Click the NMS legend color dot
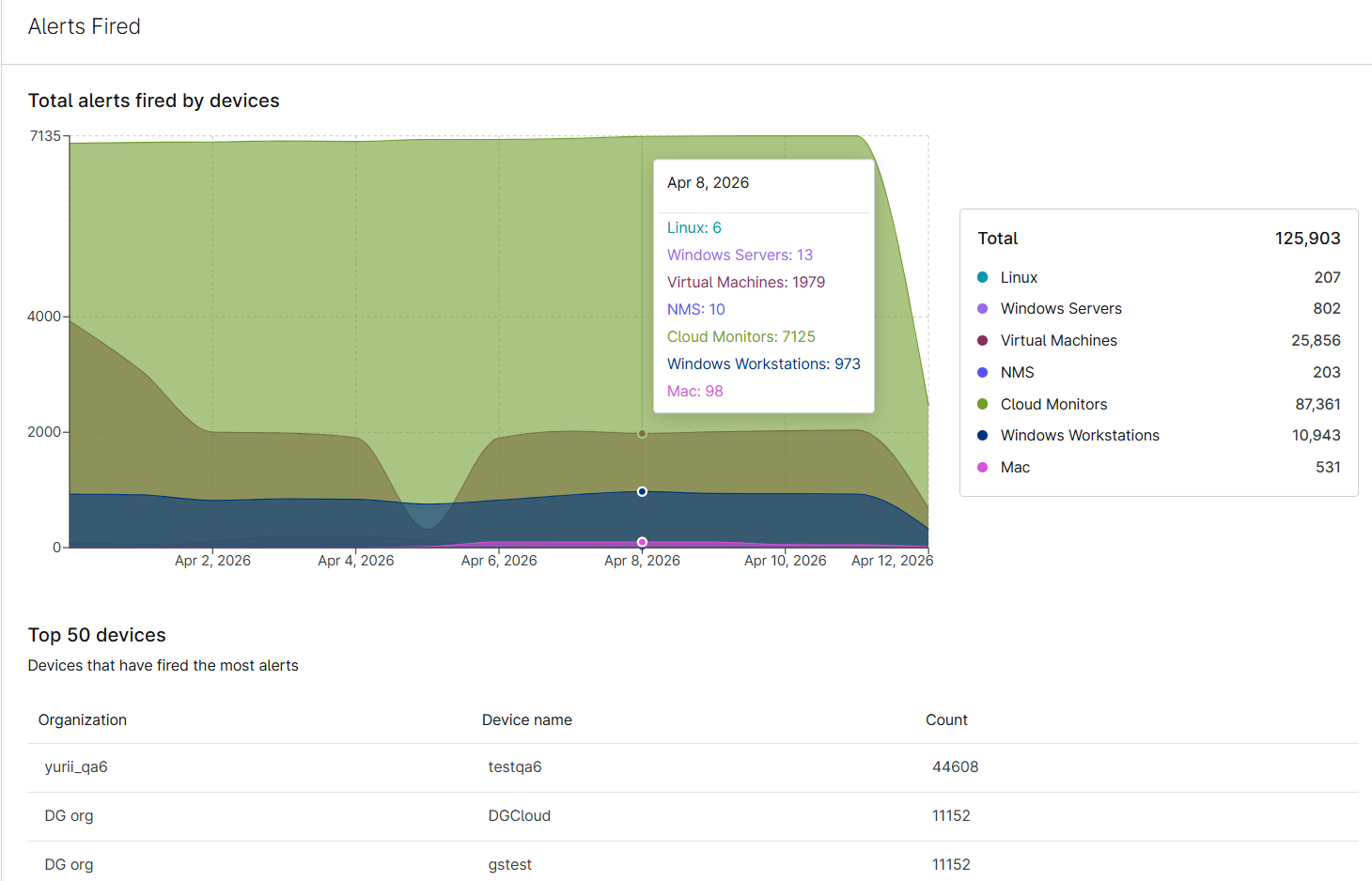 tap(983, 372)
